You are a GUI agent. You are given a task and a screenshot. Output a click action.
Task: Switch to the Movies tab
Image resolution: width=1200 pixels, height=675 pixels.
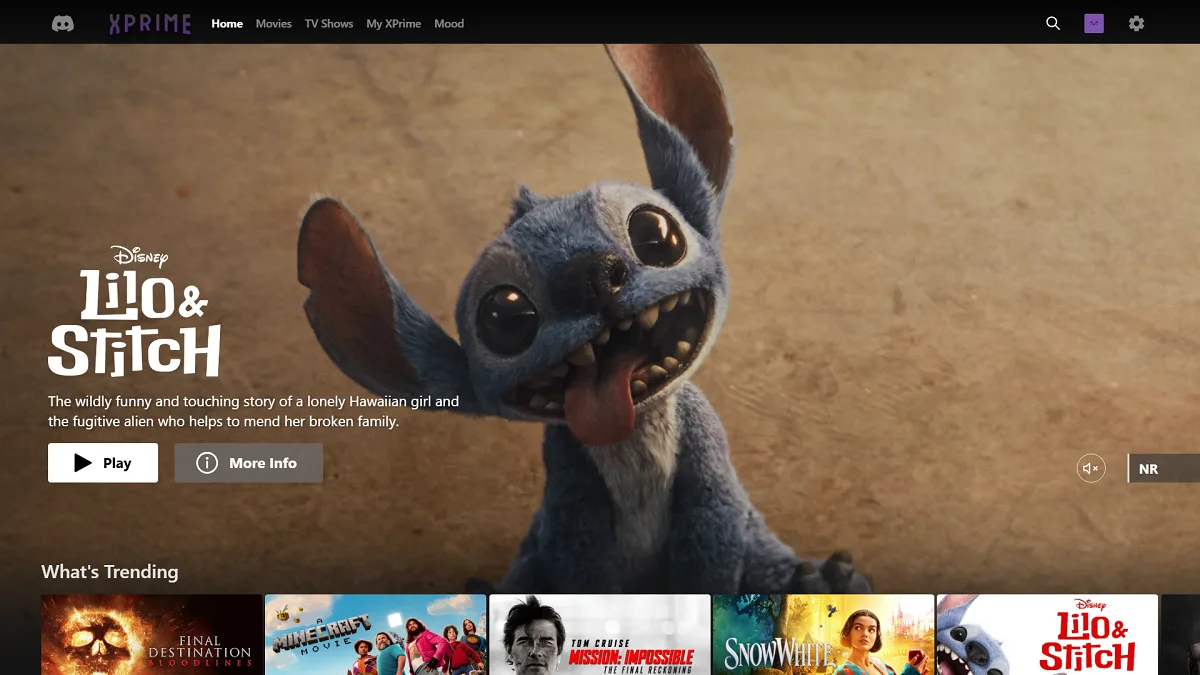pyautogui.click(x=273, y=23)
